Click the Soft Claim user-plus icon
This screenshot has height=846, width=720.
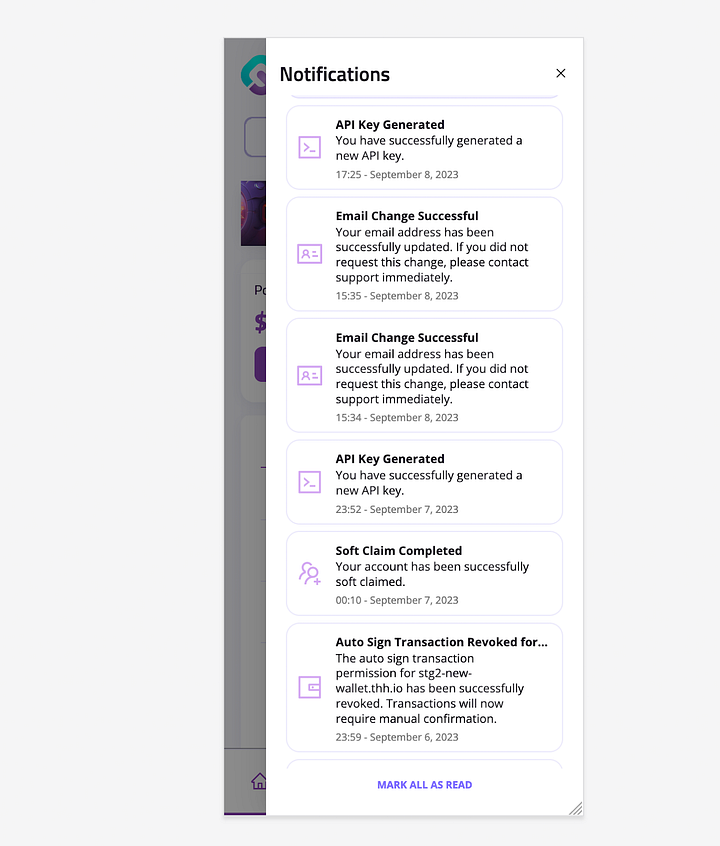tap(310, 573)
